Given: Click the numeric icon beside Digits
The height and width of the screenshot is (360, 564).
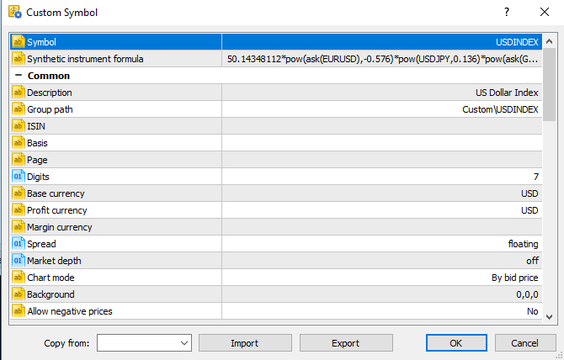Looking at the screenshot, I should (18, 177).
